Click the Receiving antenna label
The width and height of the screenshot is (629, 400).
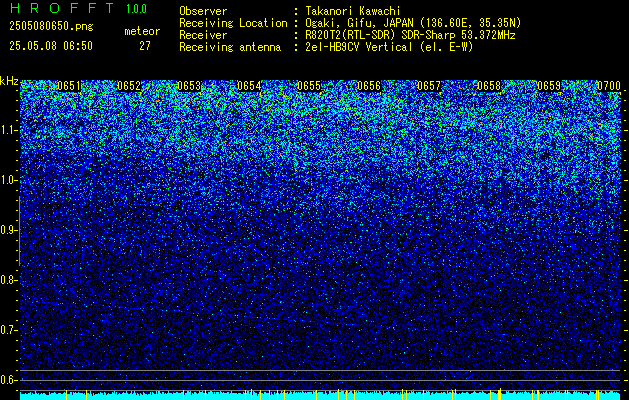pos(230,47)
